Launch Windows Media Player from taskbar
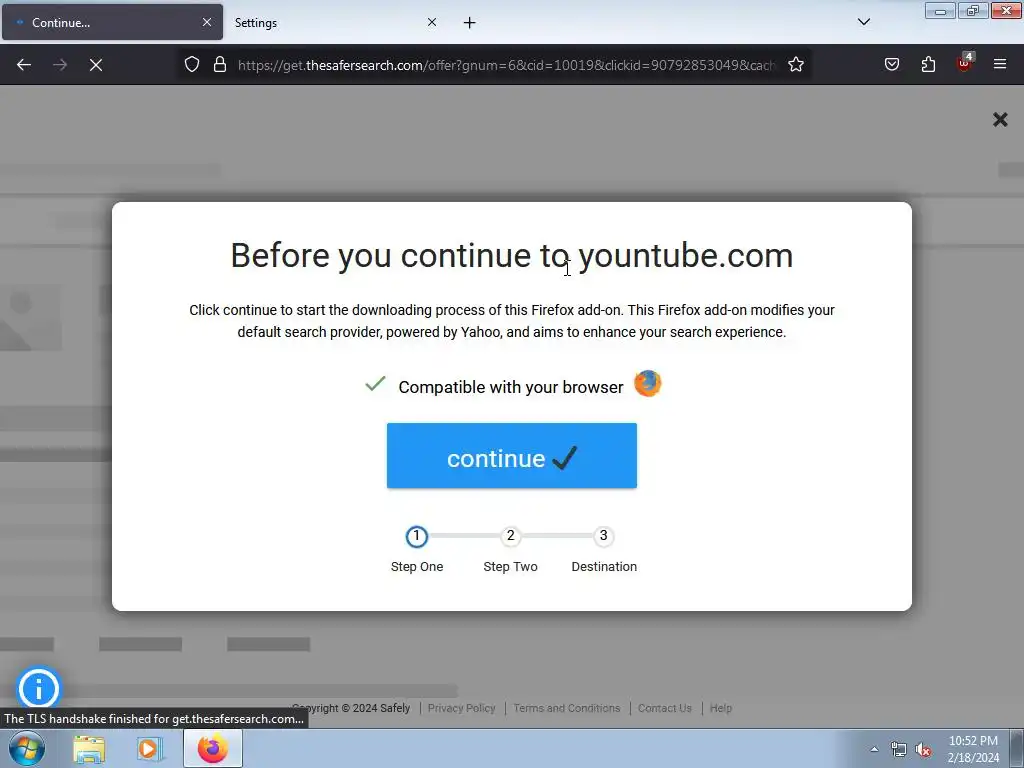The width and height of the screenshot is (1024, 768). tap(150, 748)
